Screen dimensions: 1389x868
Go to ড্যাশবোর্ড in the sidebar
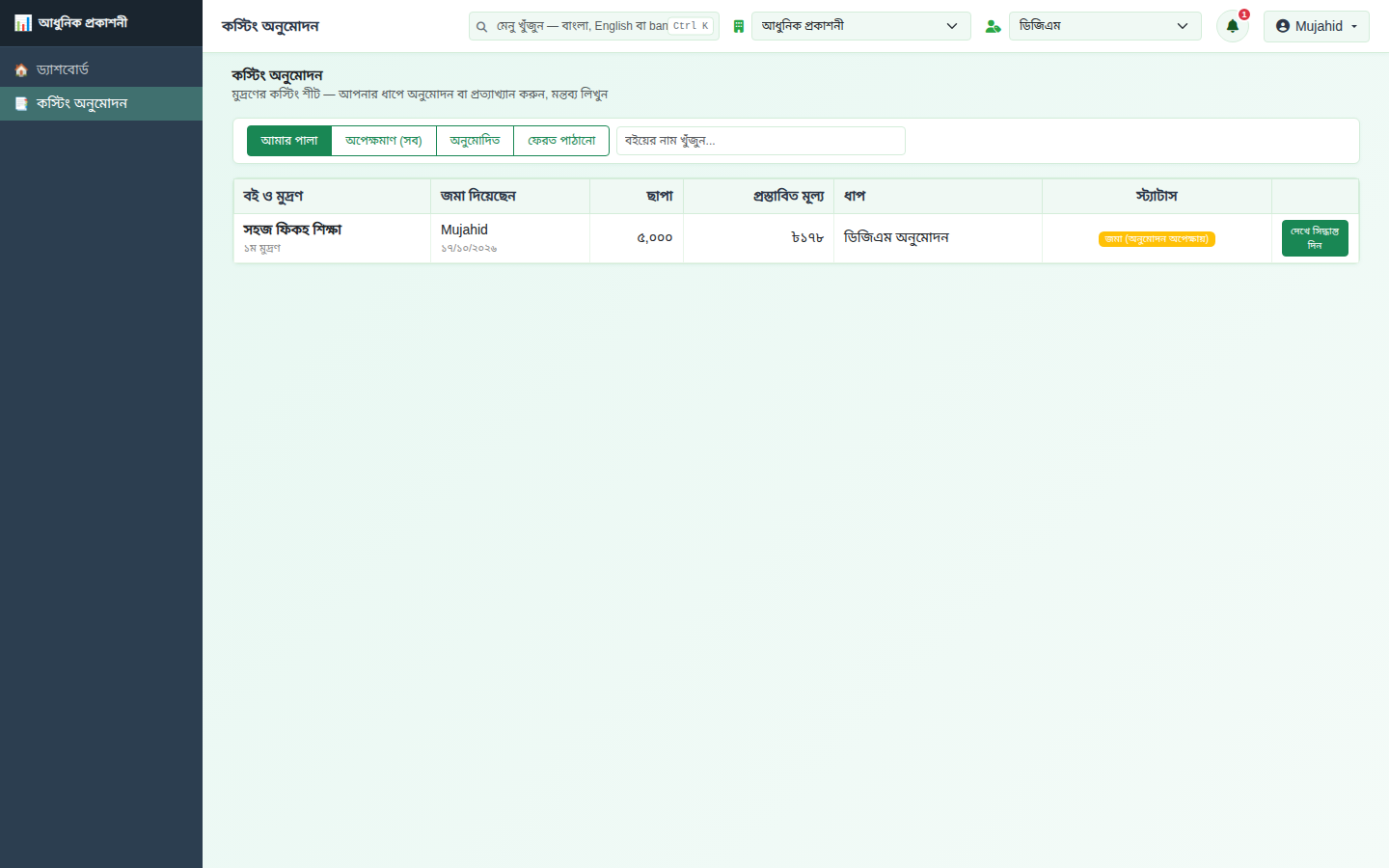click(101, 69)
